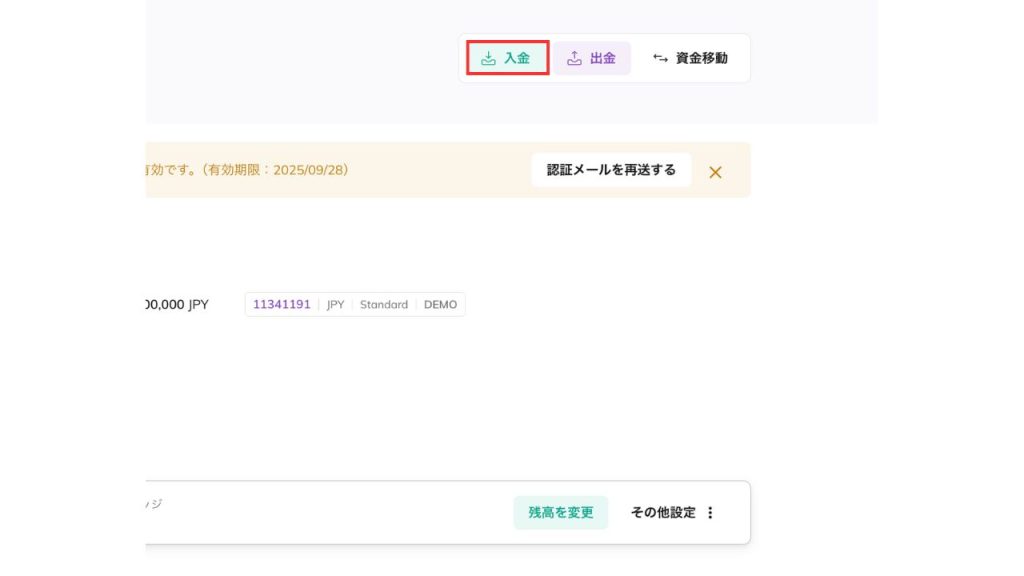Viewport: 1024px width, 576px height.
Task: Select the DEMO account badge
Action: coord(443,304)
